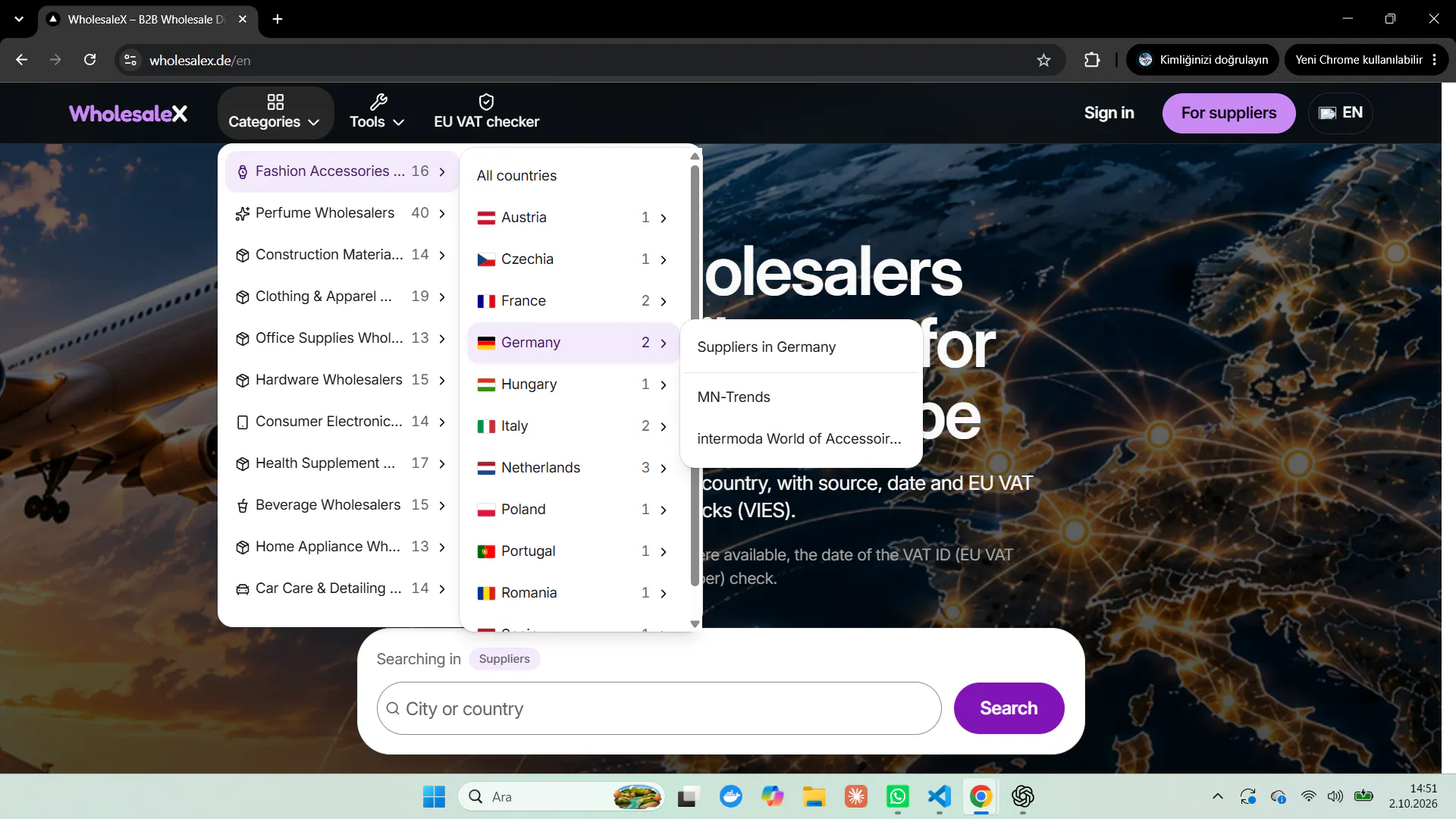The image size is (1456, 819).
Task: Click the Czechia flag icon
Action: [x=486, y=260]
